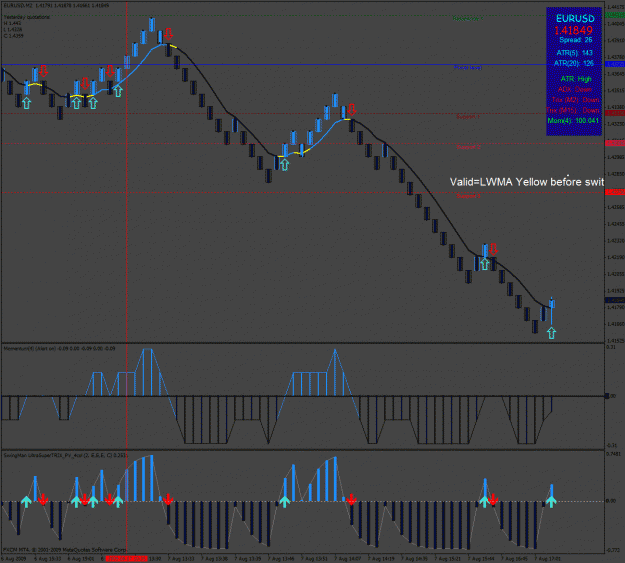Click the green resistance price tag on price axis

click(615, 15)
